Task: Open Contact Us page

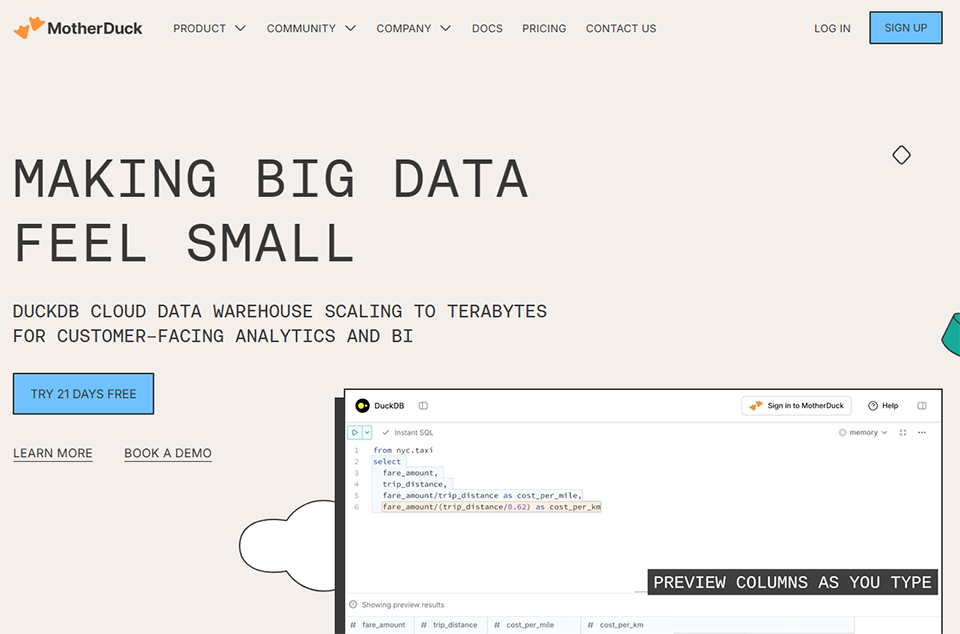Action: pos(621,28)
